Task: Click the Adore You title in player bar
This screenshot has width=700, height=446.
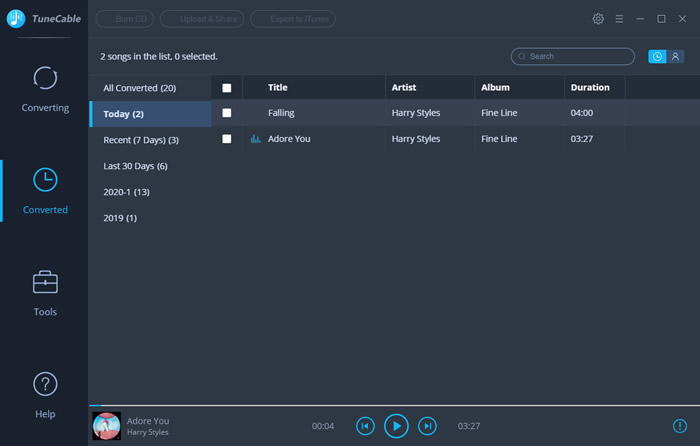Action: click(x=148, y=421)
